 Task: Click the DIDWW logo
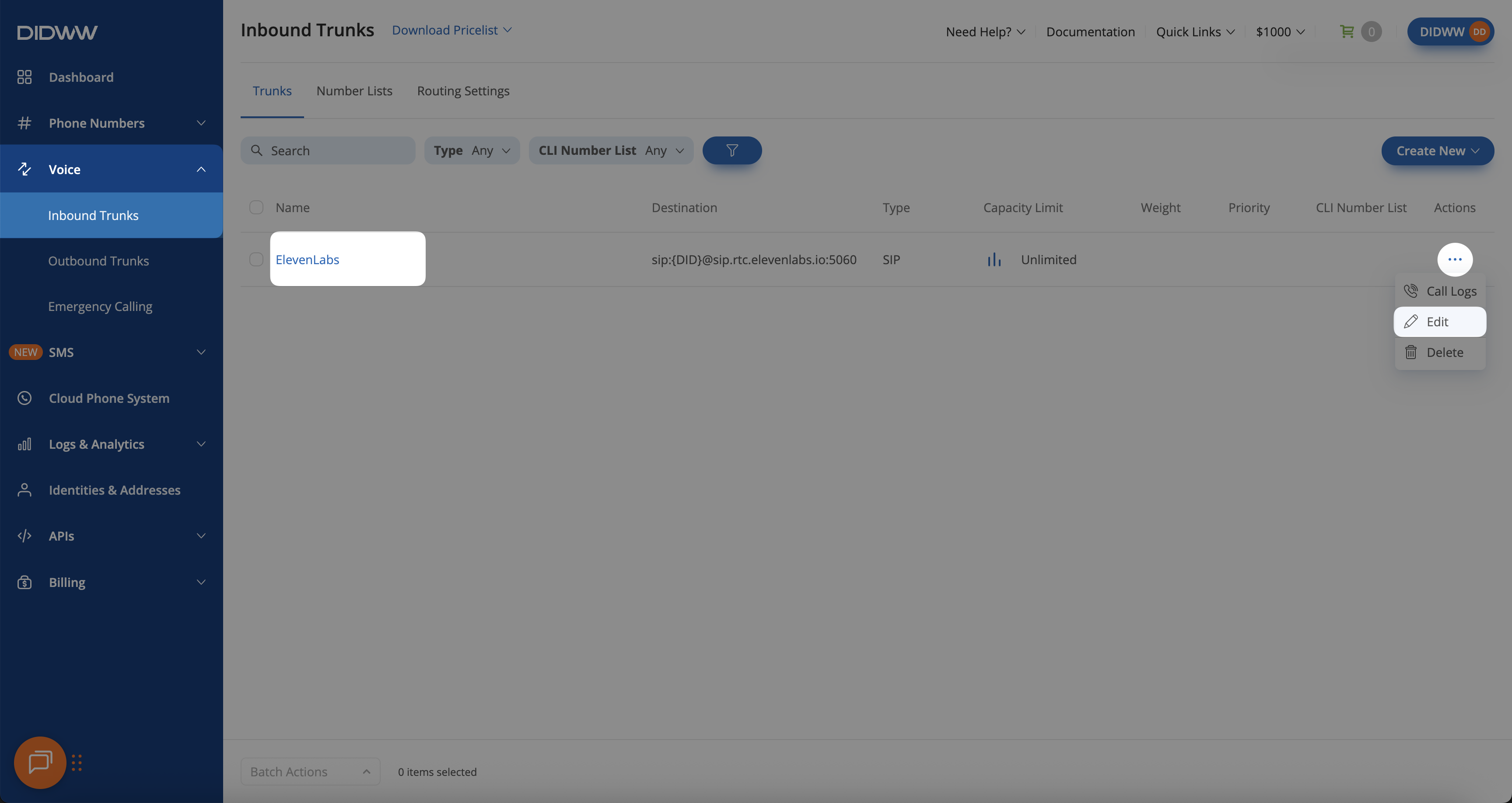coord(57,32)
